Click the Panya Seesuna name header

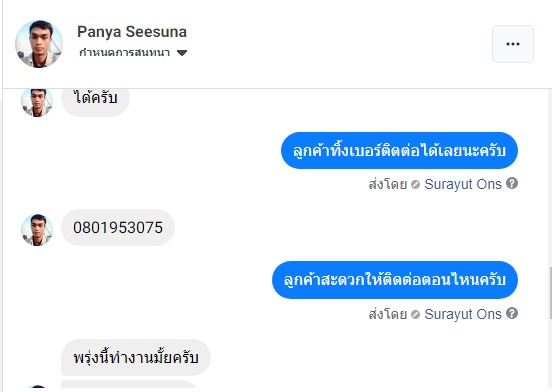[x=132, y=32]
